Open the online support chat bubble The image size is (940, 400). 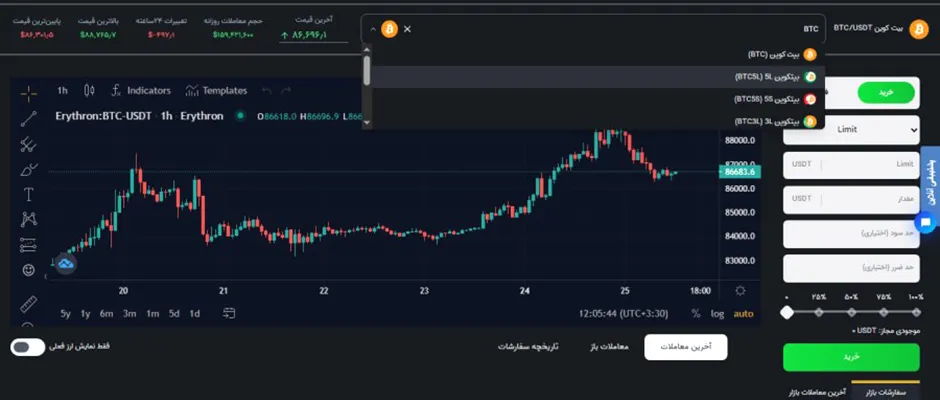[x=926, y=223]
